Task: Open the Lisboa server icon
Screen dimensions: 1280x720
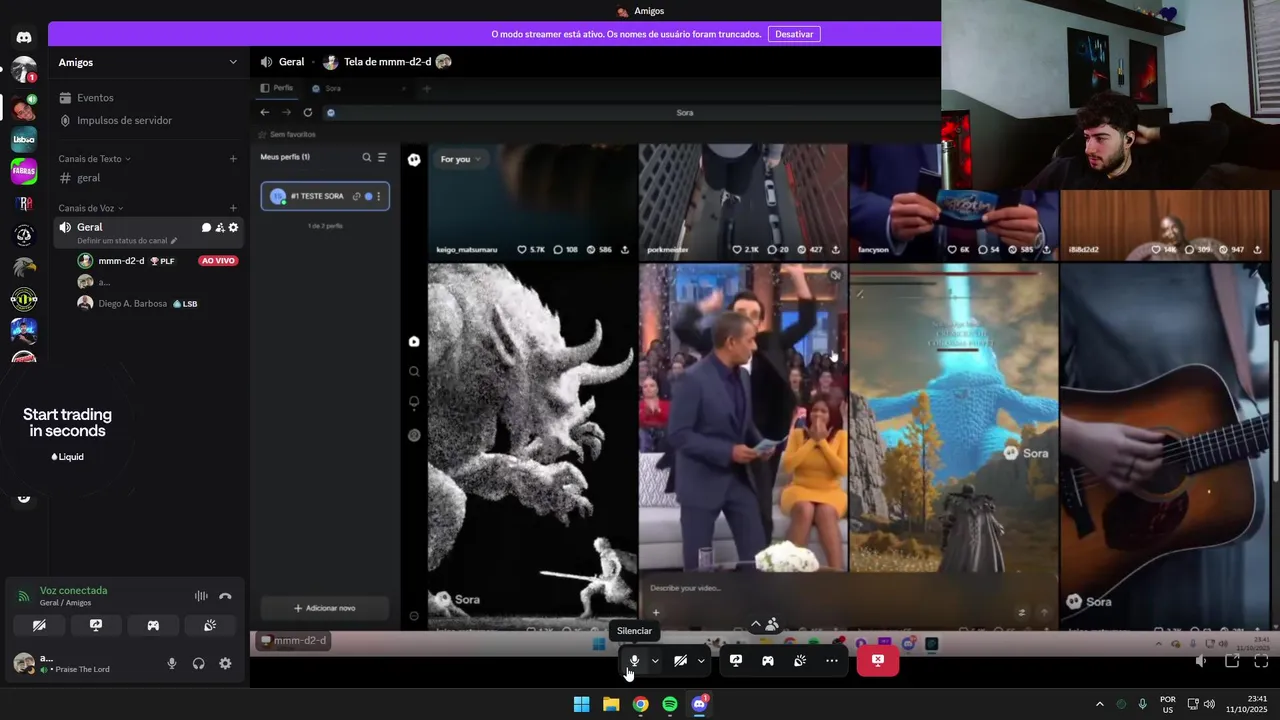Action: (24, 139)
